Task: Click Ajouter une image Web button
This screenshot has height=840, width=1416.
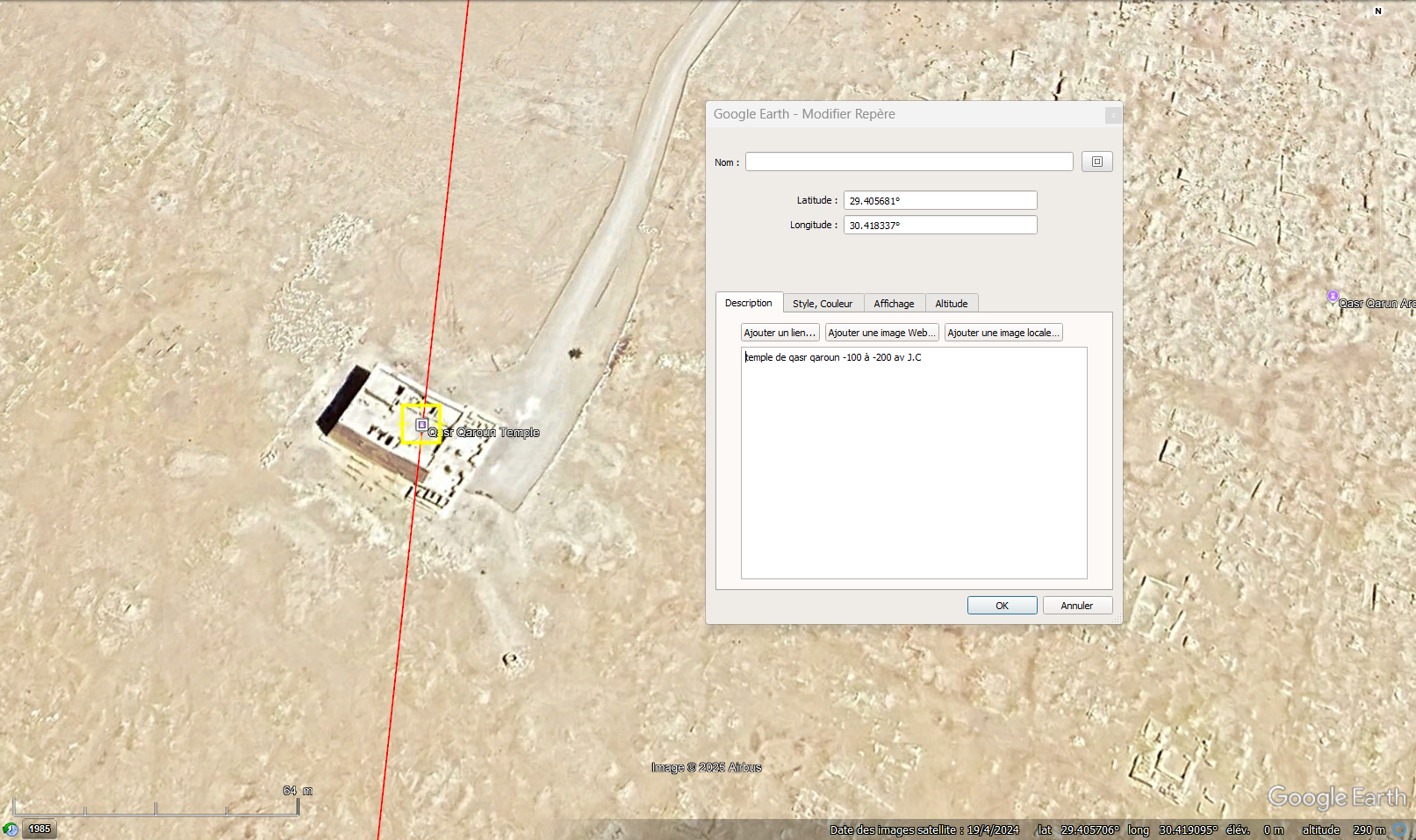Action: (881, 333)
